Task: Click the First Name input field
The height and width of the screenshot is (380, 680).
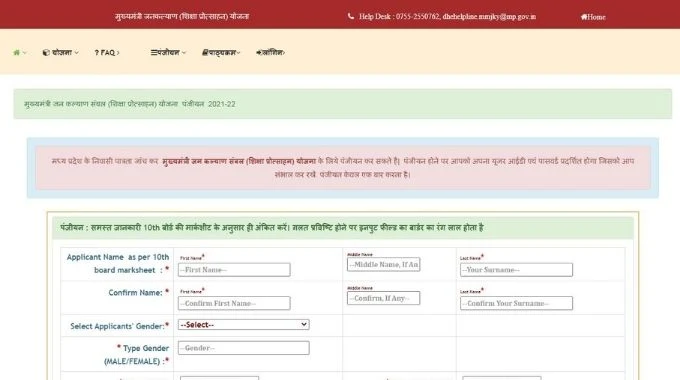Action: tap(234, 270)
